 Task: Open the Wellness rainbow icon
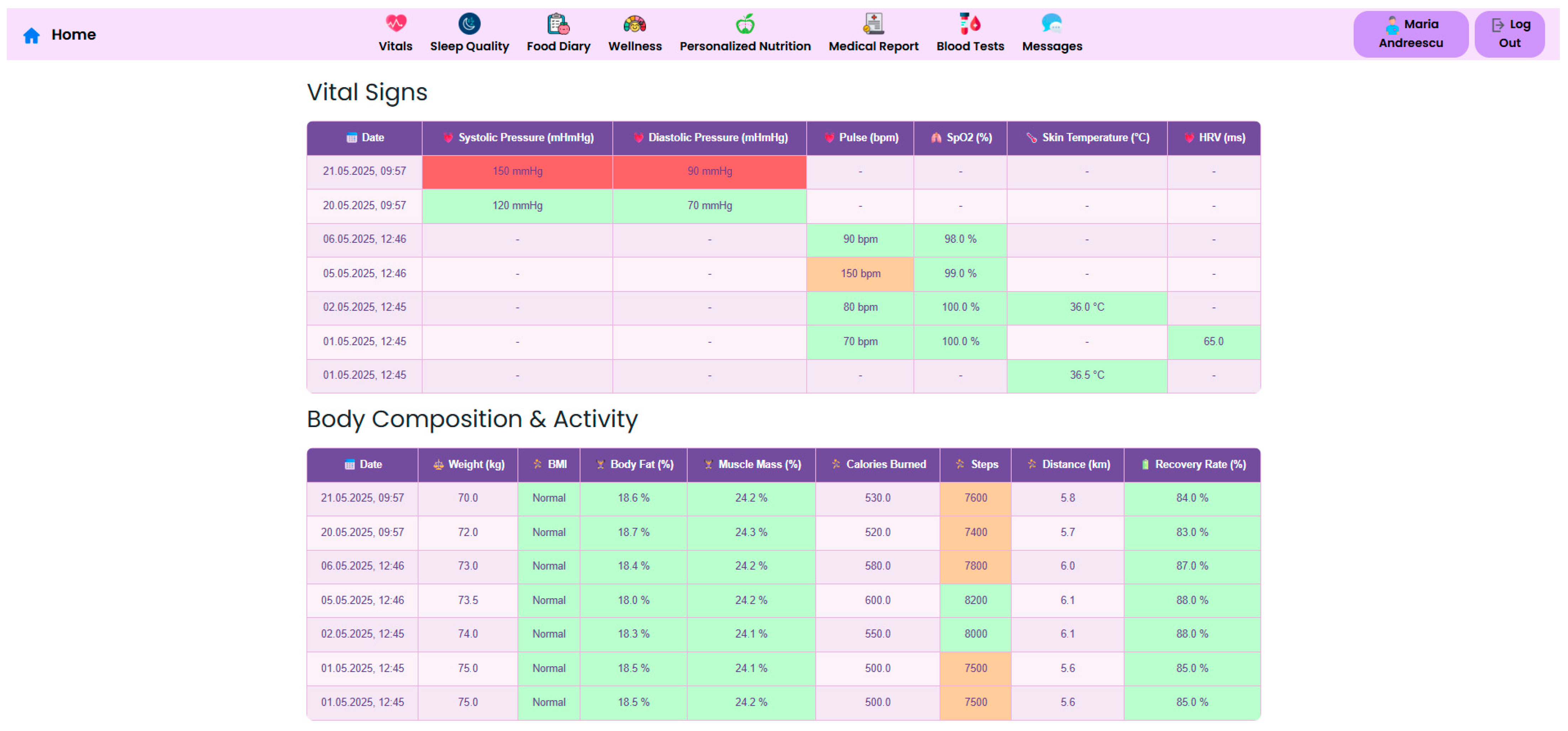coord(634,24)
